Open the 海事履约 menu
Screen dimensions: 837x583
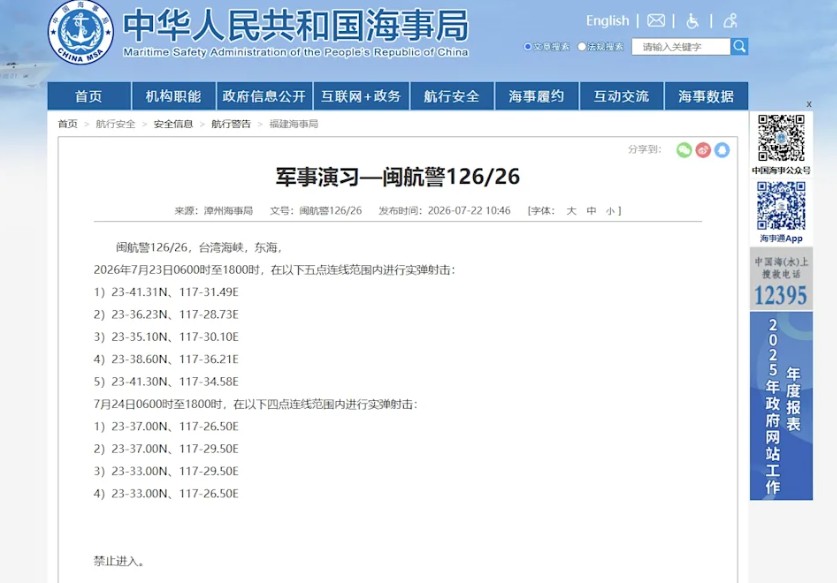coord(536,96)
